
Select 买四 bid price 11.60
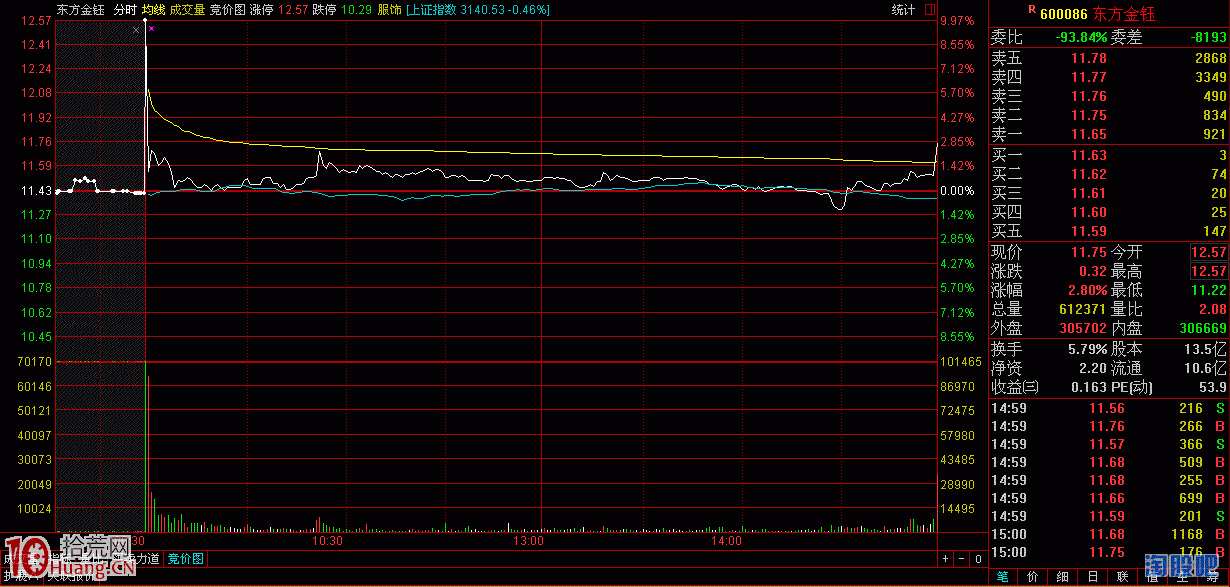point(1089,212)
